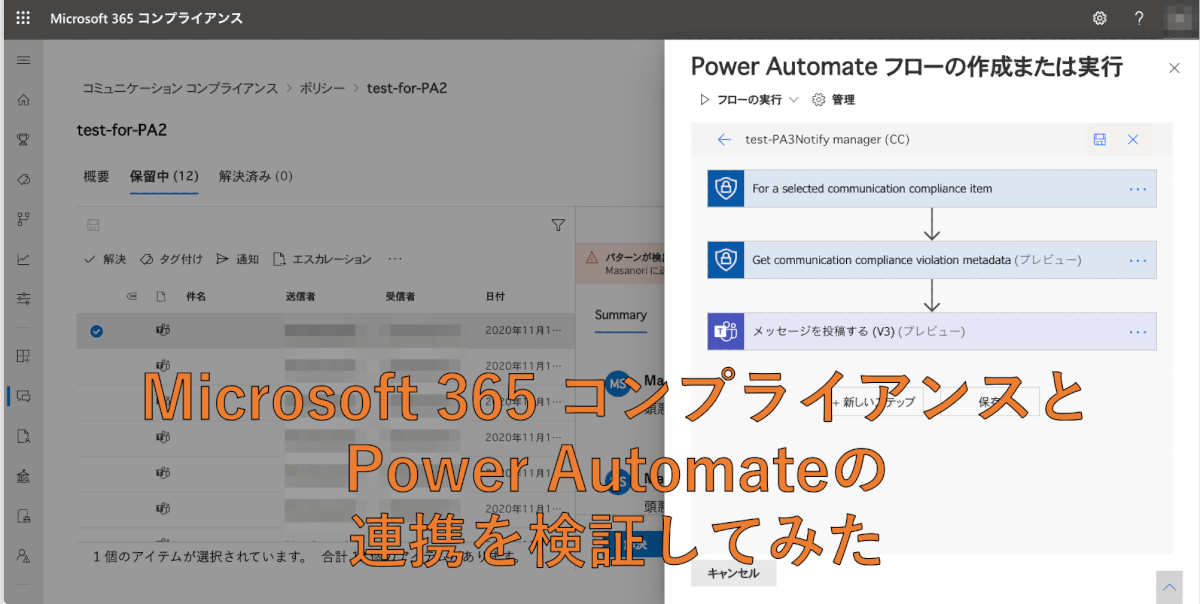Image resolution: width=1200 pixels, height=604 pixels.
Task: Sort by 日付 column header
Action: (x=495, y=297)
